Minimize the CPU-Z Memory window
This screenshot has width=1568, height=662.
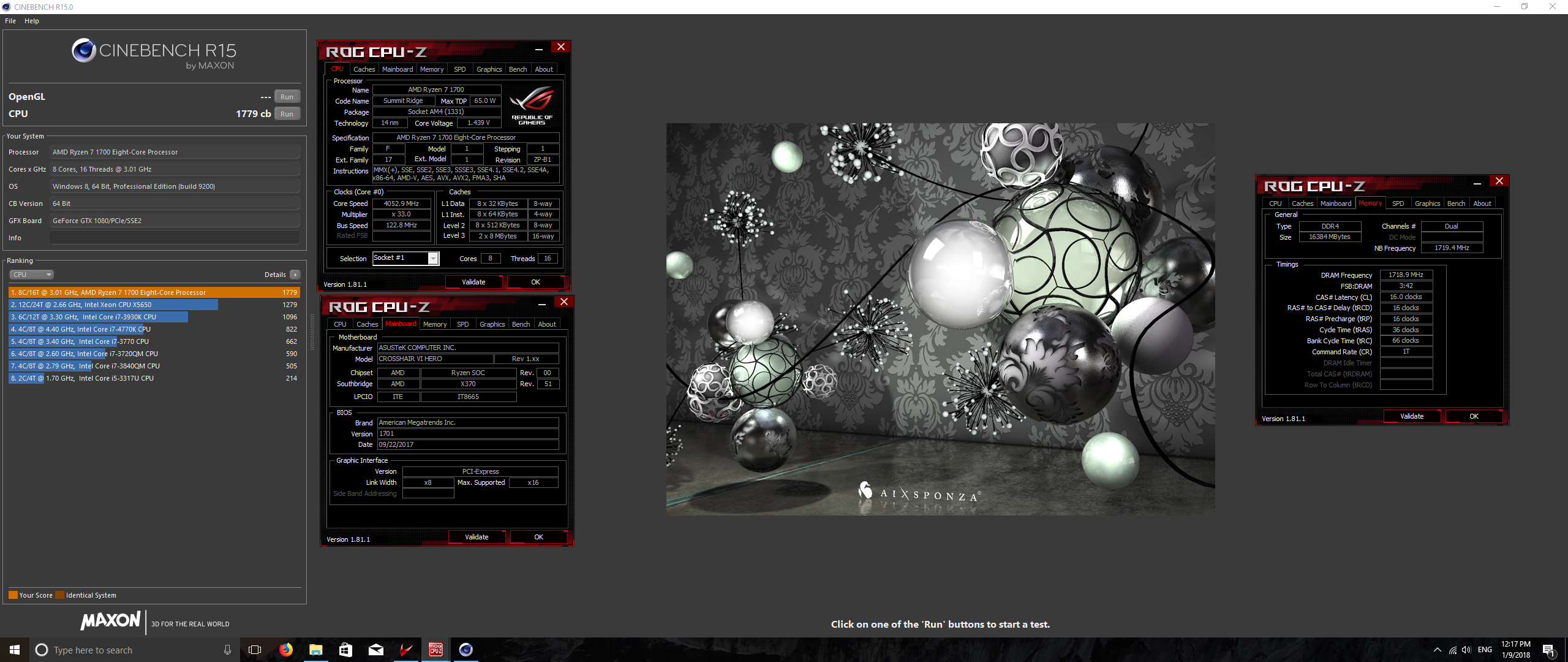pyautogui.click(x=1477, y=183)
